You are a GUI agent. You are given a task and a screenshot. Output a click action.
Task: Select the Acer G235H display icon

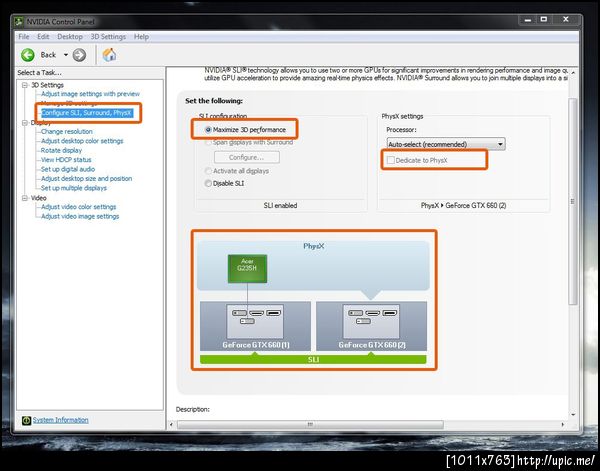[x=247, y=269]
